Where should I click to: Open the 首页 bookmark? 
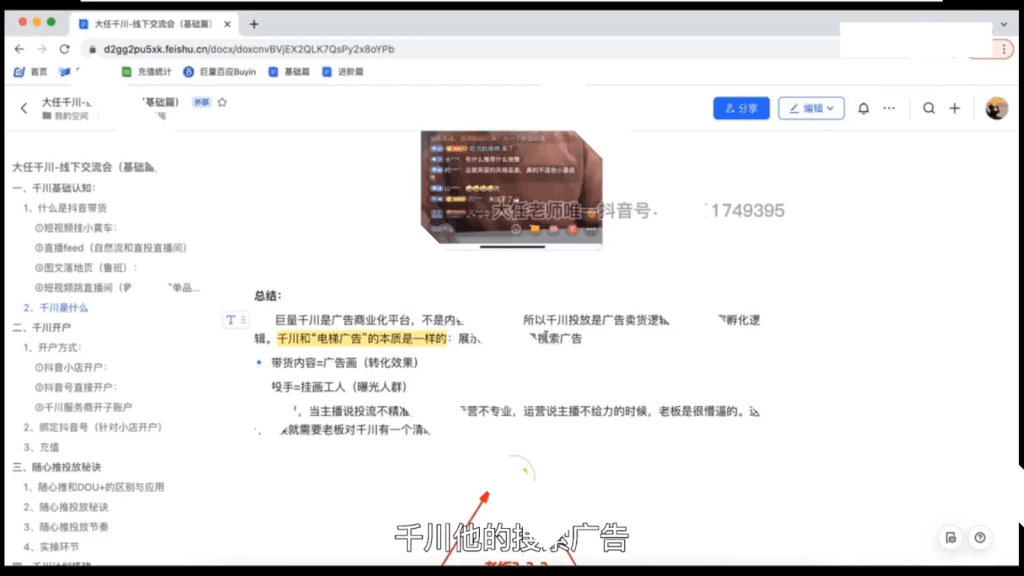click(31, 72)
